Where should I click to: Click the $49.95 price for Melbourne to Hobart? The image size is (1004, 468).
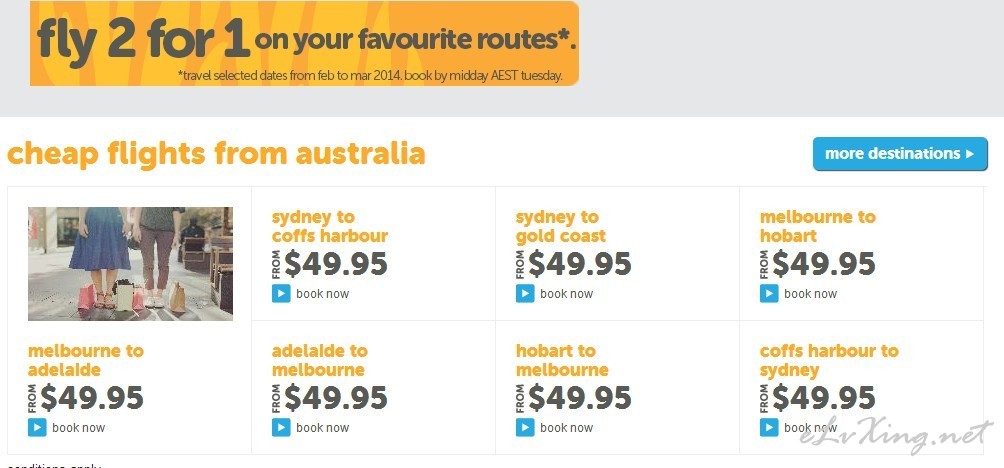823,264
